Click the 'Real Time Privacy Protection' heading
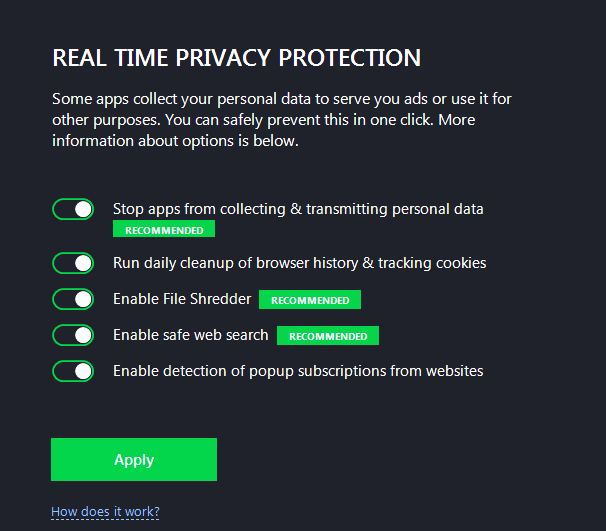This screenshot has height=531, width=606. [x=236, y=58]
